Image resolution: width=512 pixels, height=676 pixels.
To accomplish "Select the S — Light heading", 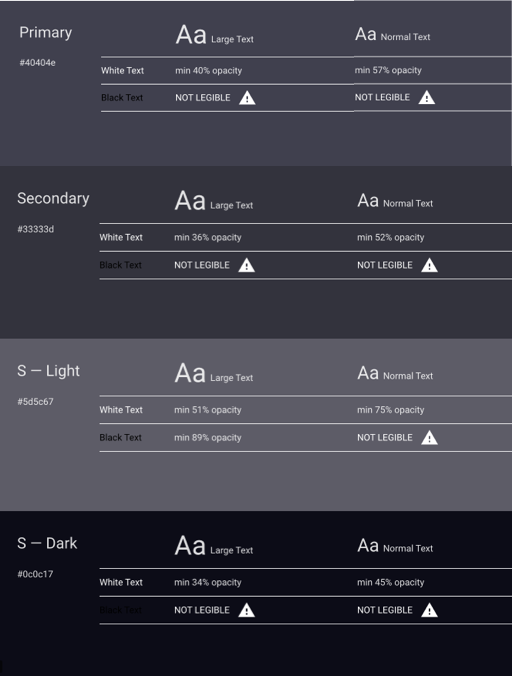I will click(x=49, y=371).
